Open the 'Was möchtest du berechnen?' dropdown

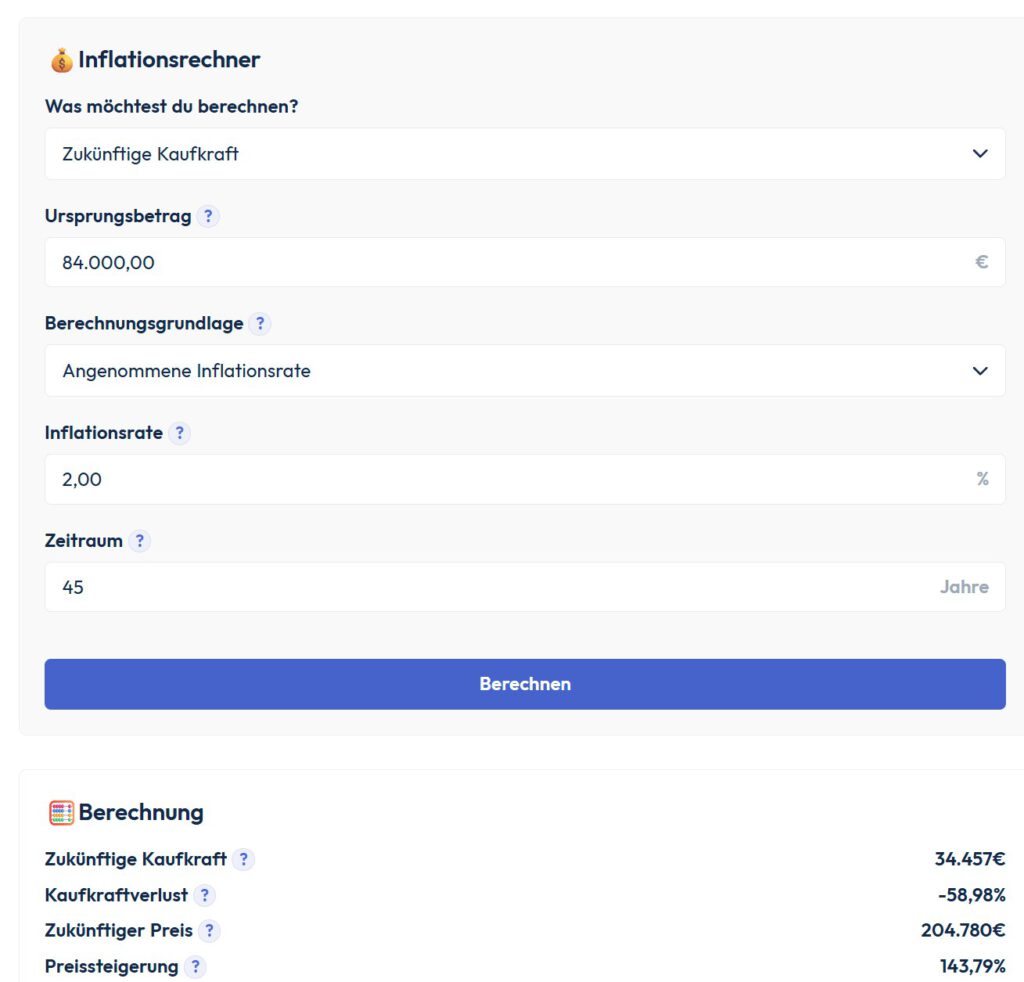pyautogui.click(x=524, y=154)
